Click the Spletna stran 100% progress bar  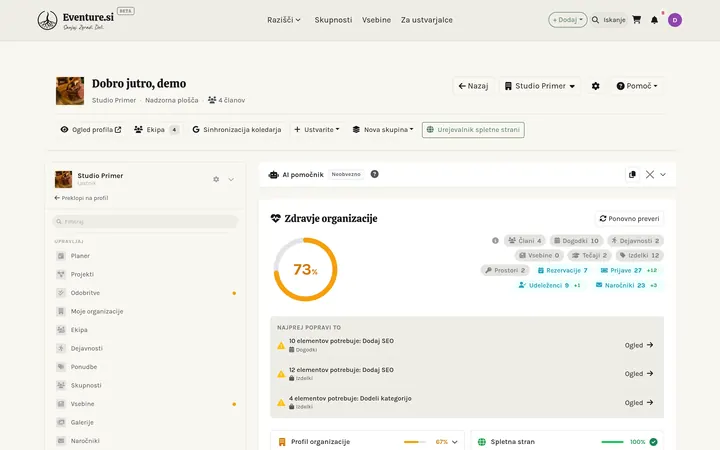click(x=612, y=442)
